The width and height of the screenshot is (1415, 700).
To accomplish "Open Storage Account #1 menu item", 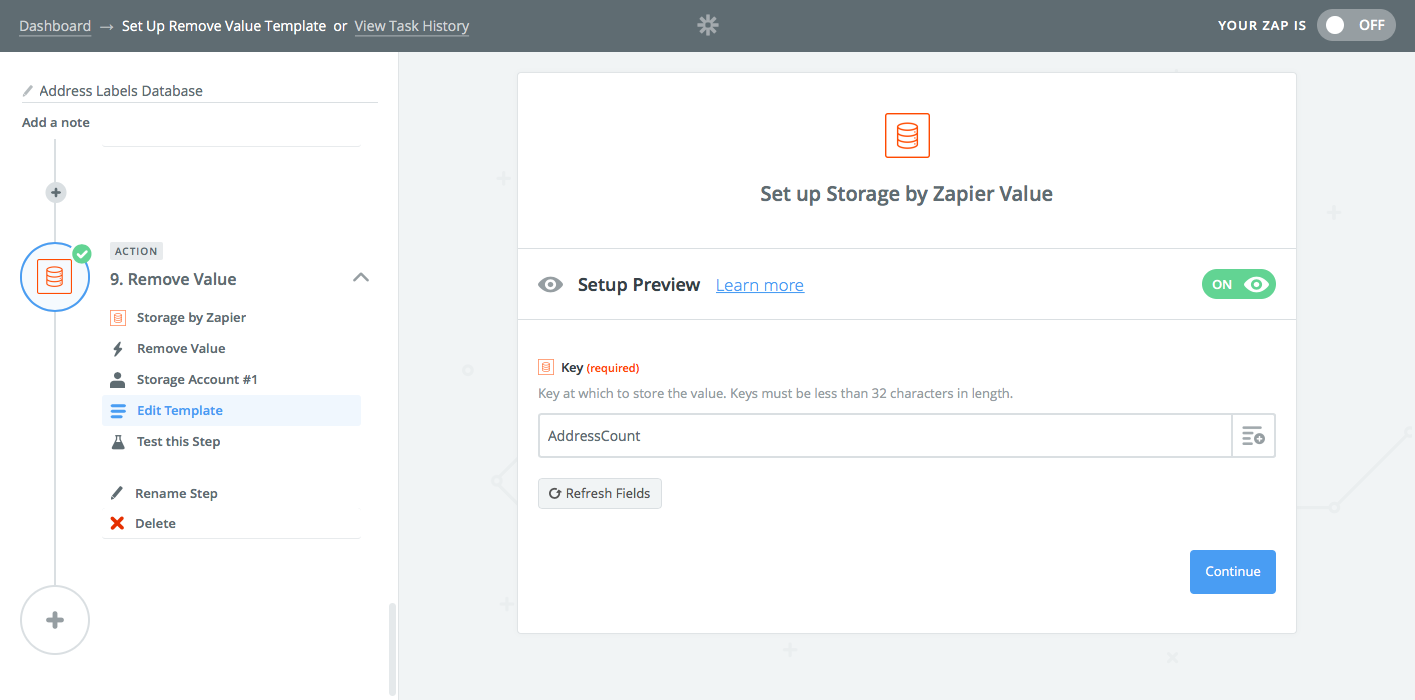I will pyautogui.click(x=197, y=379).
